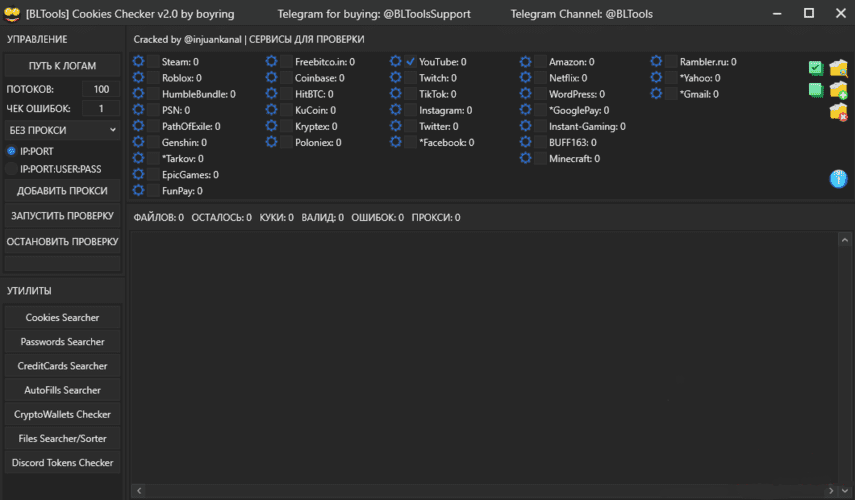Select the IP:PORT:USER:PASS radio button

coord(11,169)
